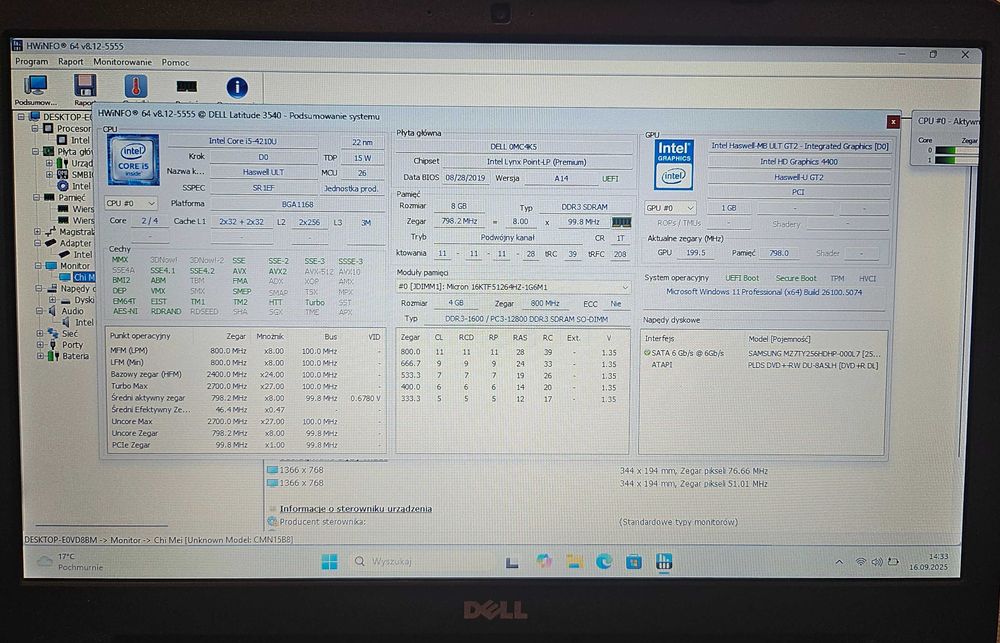Click the HWiNFO taskbar icon
The image size is (1000, 643).
pyautogui.click(x=664, y=562)
